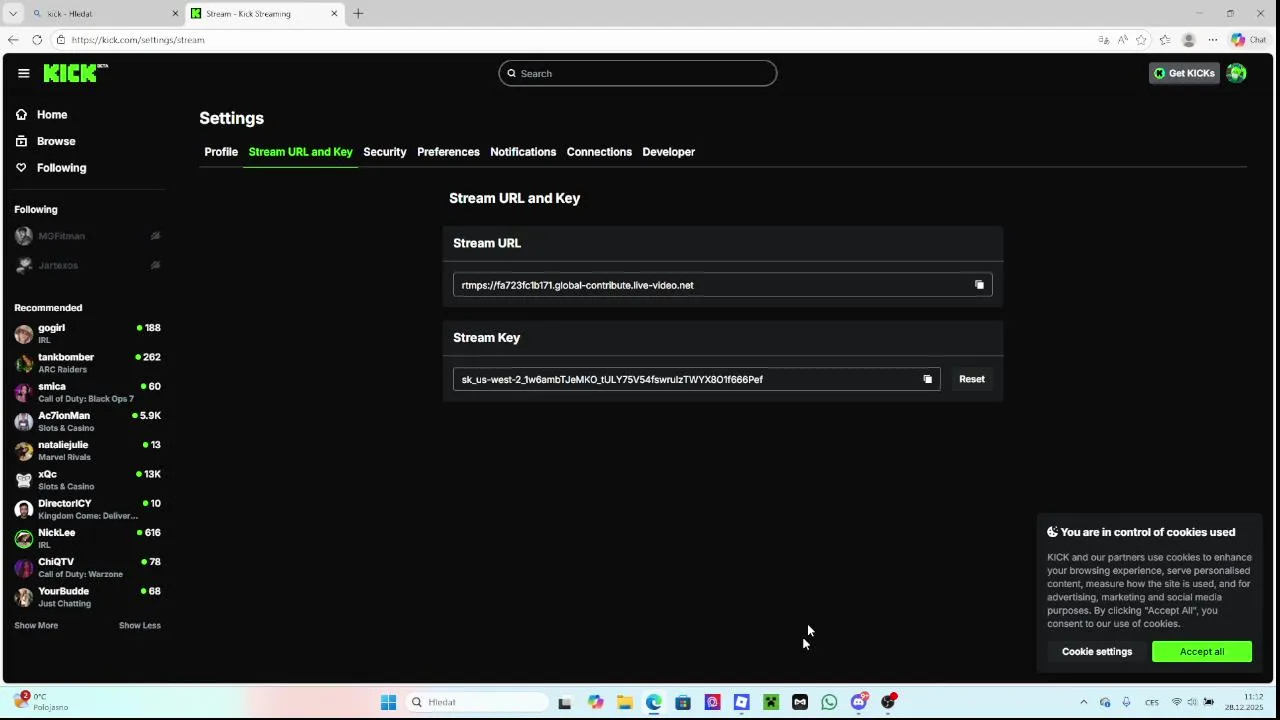Switch to the Security tab
Viewport: 1280px width, 720px height.
(x=385, y=152)
